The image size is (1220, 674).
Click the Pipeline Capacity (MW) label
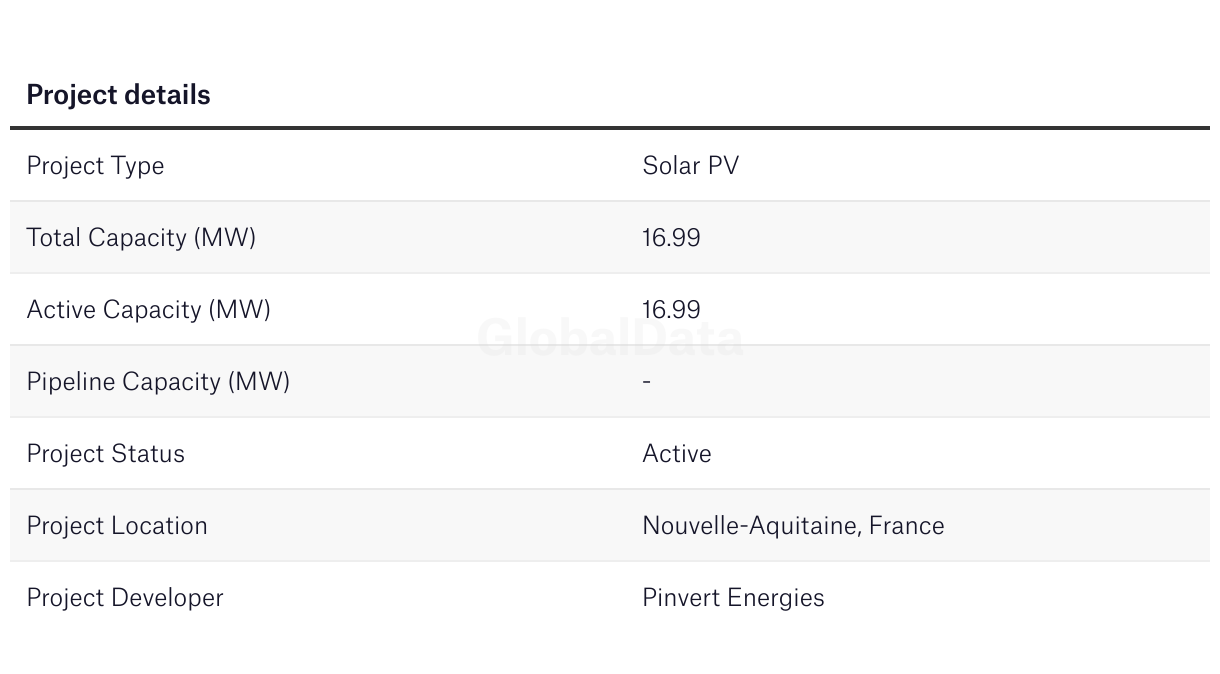(x=158, y=382)
